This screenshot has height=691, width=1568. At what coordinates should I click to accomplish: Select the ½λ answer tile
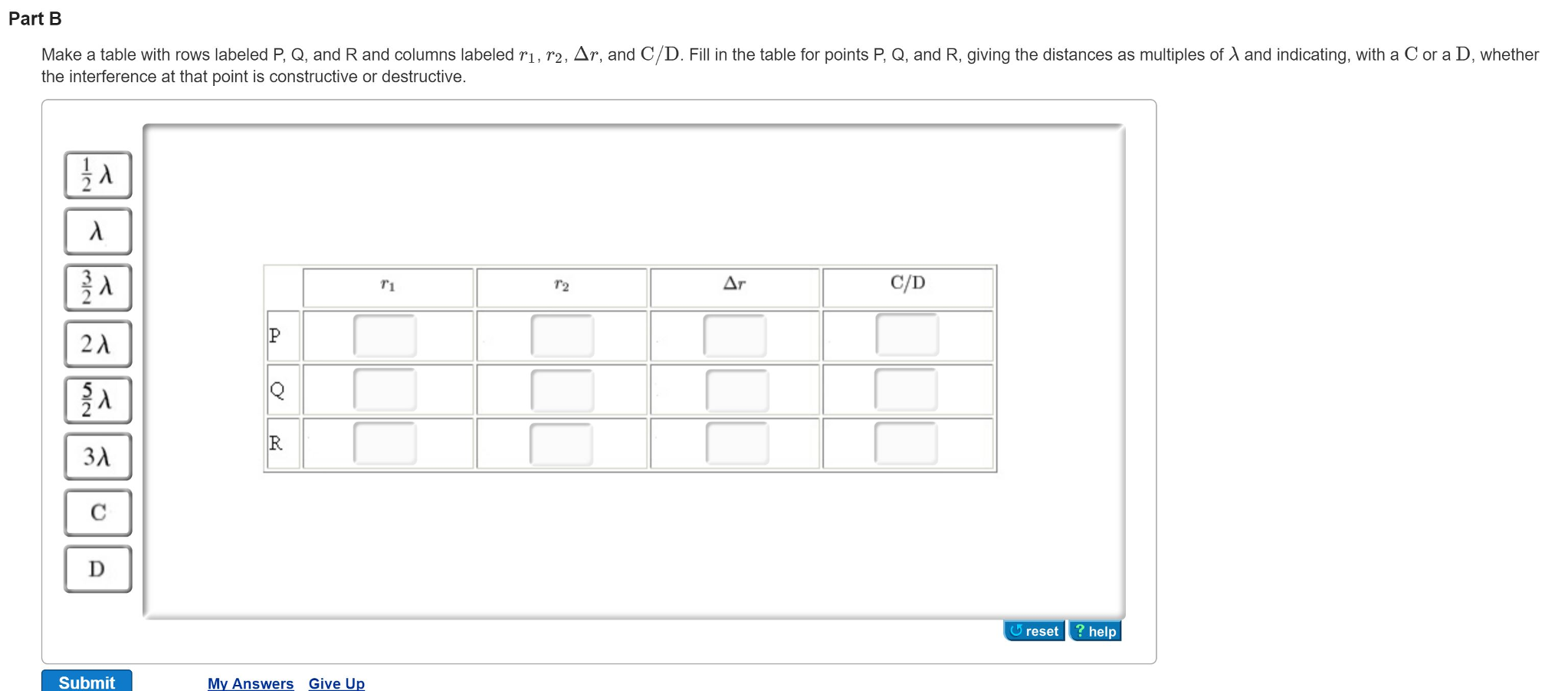[97, 175]
